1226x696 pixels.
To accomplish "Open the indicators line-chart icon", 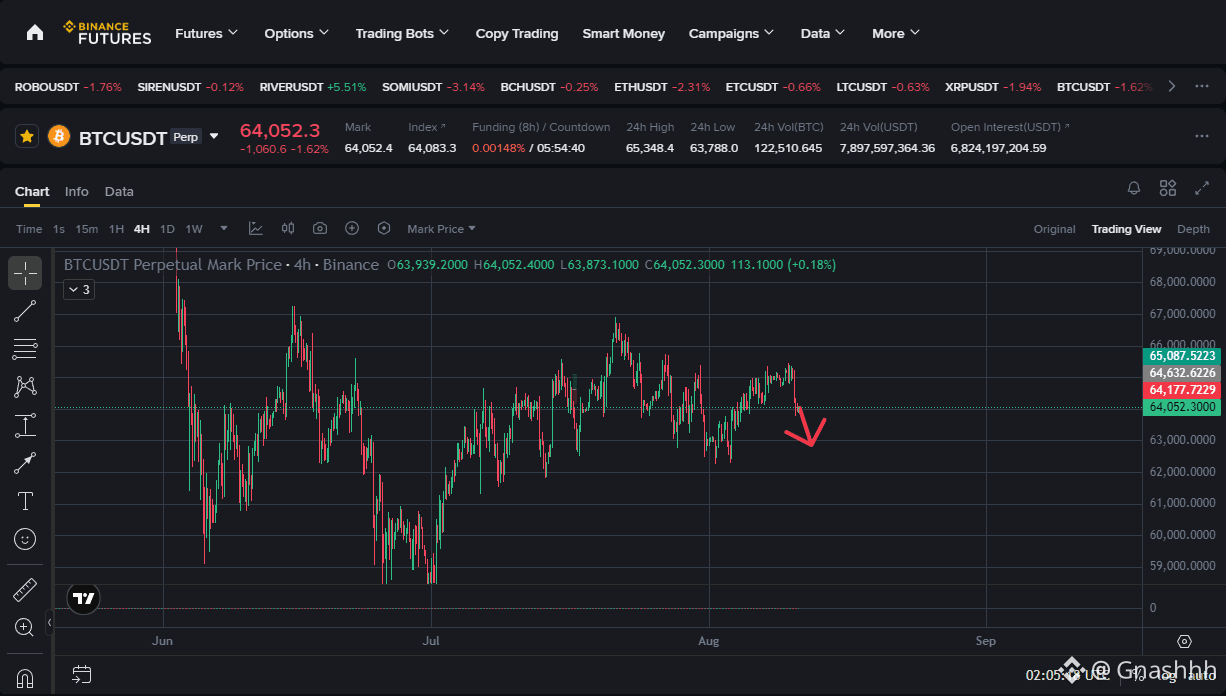I will click(x=256, y=229).
